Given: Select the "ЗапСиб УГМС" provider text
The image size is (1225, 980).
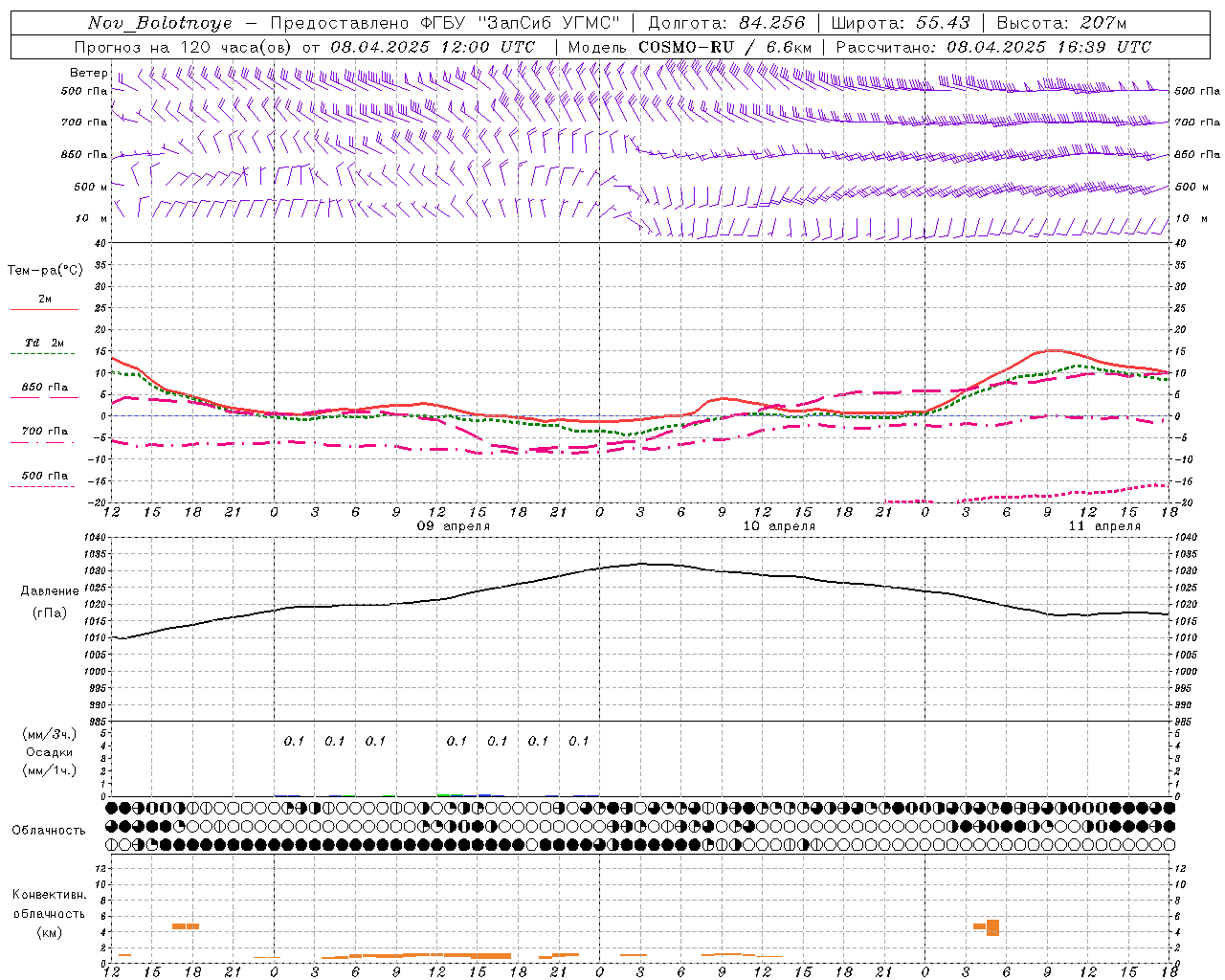Looking at the screenshot, I should (x=547, y=23).
